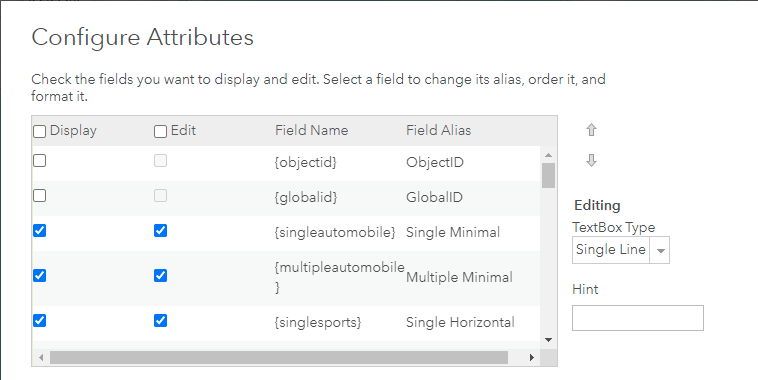Uncheck Display for singleautomobile field
Viewport: 758px width, 380px height.
coord(40,231)
